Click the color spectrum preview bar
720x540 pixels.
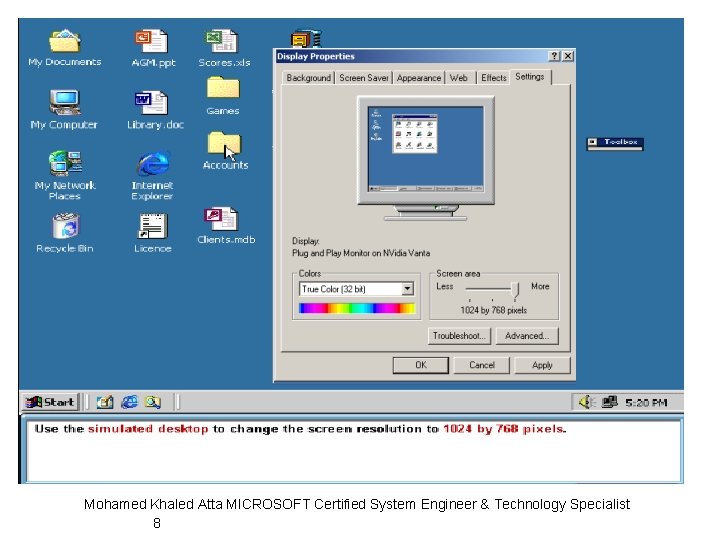(357, 308)
